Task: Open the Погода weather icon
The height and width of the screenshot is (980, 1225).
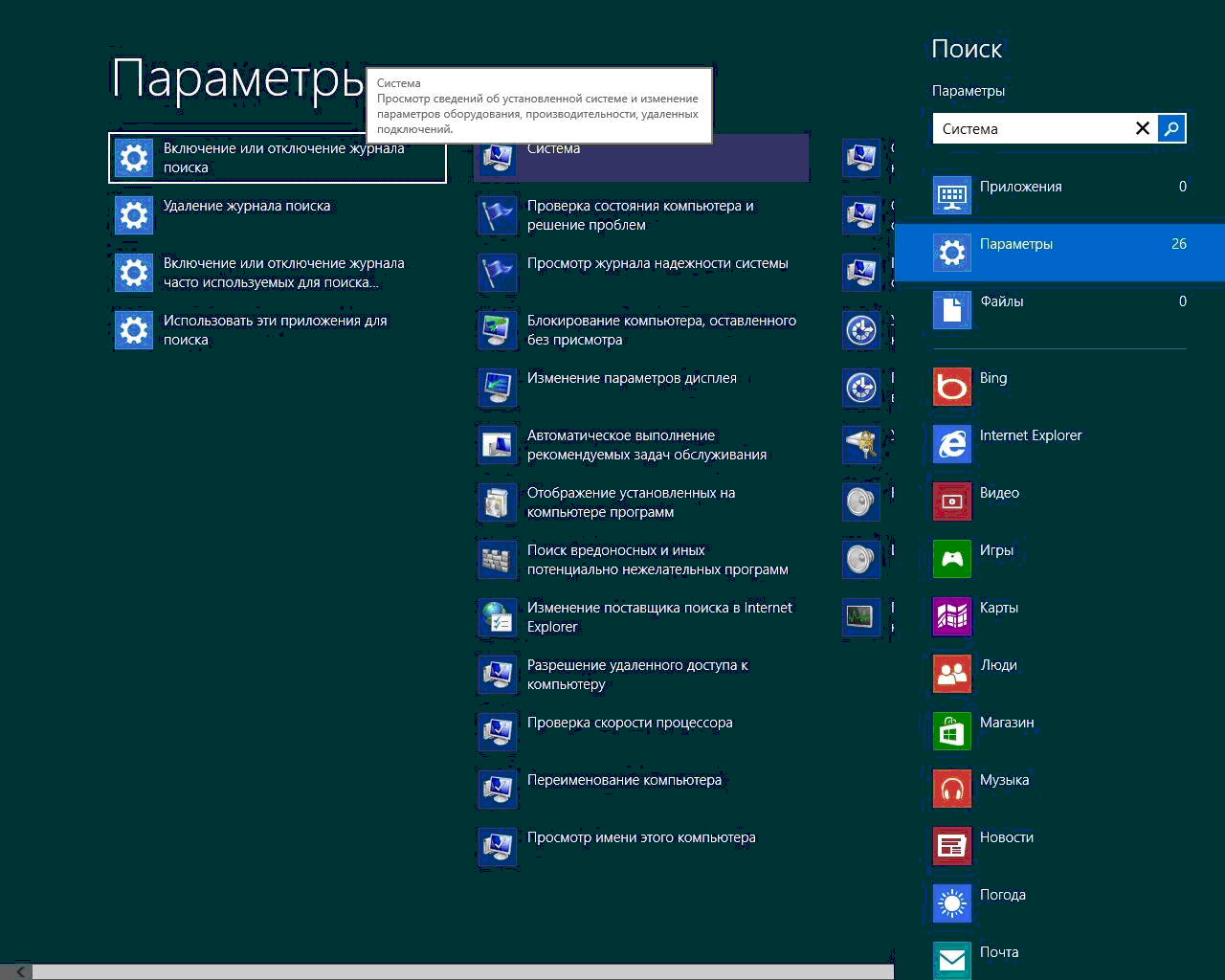Action: [x=951, y=903]
